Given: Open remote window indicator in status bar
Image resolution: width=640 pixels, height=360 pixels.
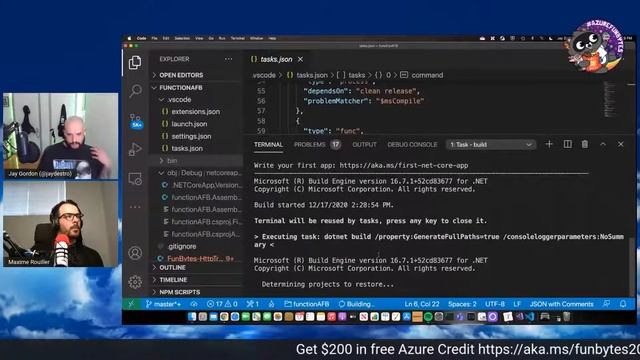Looking at the screenshot, I should [131, 304].
